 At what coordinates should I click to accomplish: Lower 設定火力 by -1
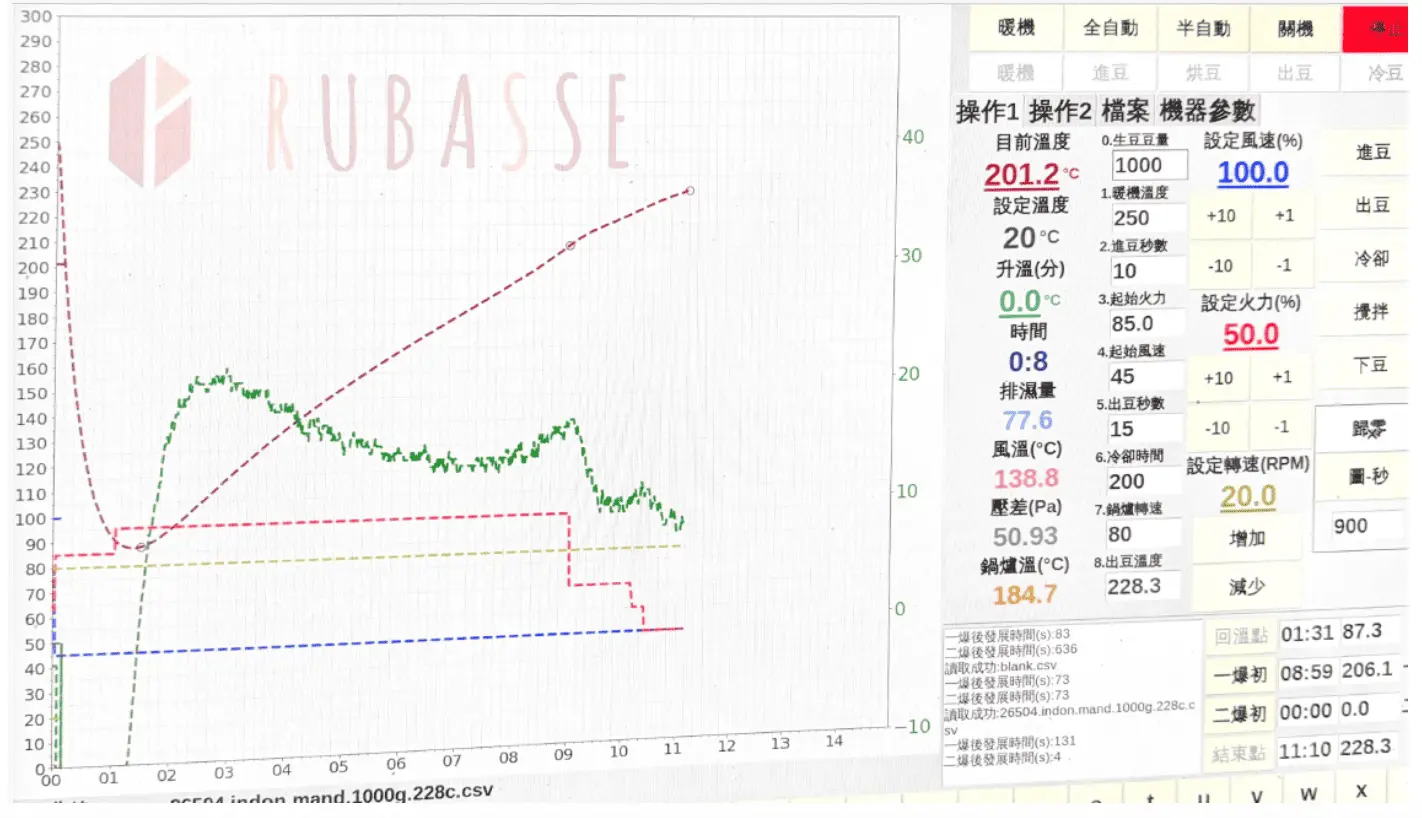click(x=1281, y=428)
